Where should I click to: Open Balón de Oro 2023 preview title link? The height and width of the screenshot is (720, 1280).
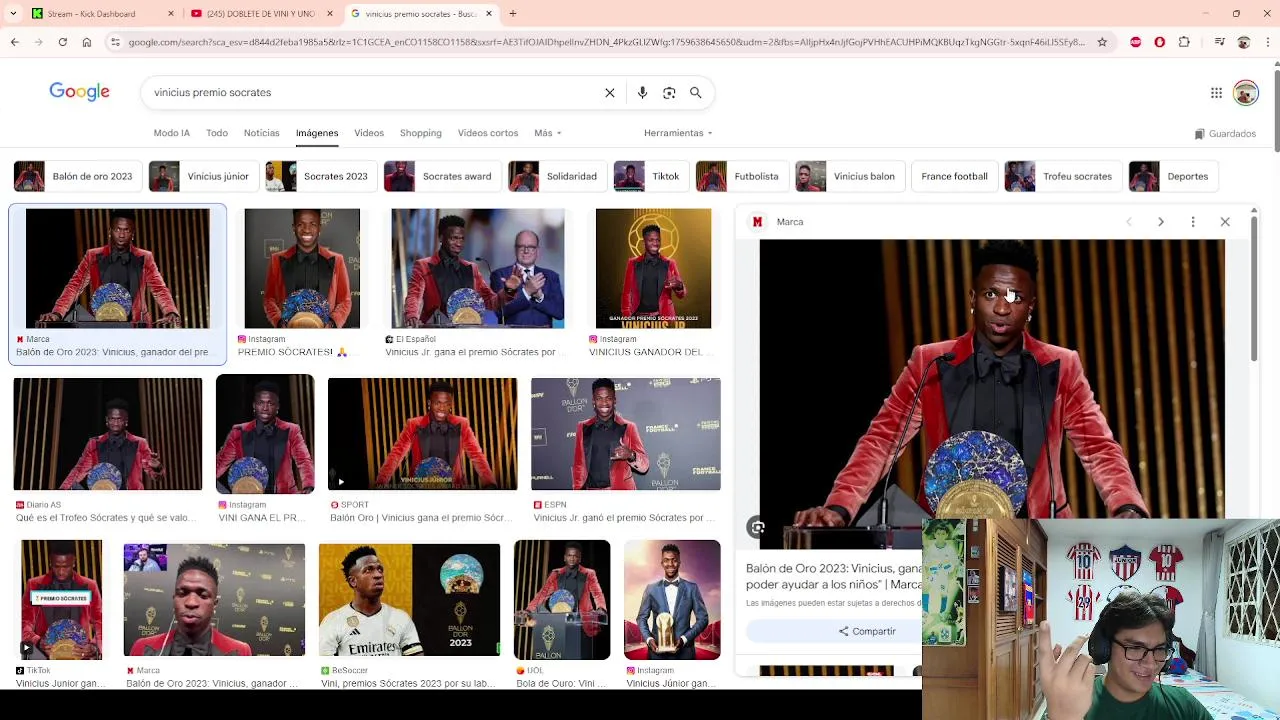click(x=834, y=576)
